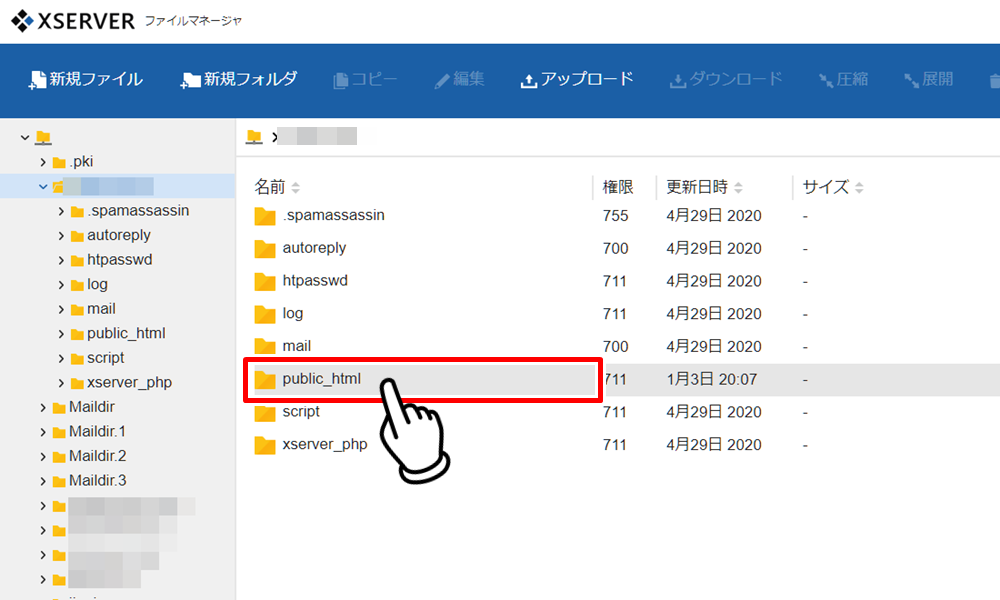Expand the Maildir.1 tree folder
The image size is (1000, 600).
[x=43, y=432]
